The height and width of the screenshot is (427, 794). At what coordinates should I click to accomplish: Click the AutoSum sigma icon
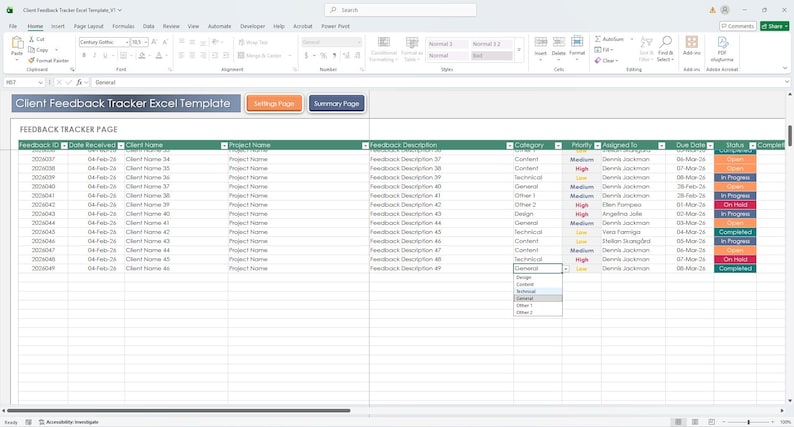tap(598, 39)
